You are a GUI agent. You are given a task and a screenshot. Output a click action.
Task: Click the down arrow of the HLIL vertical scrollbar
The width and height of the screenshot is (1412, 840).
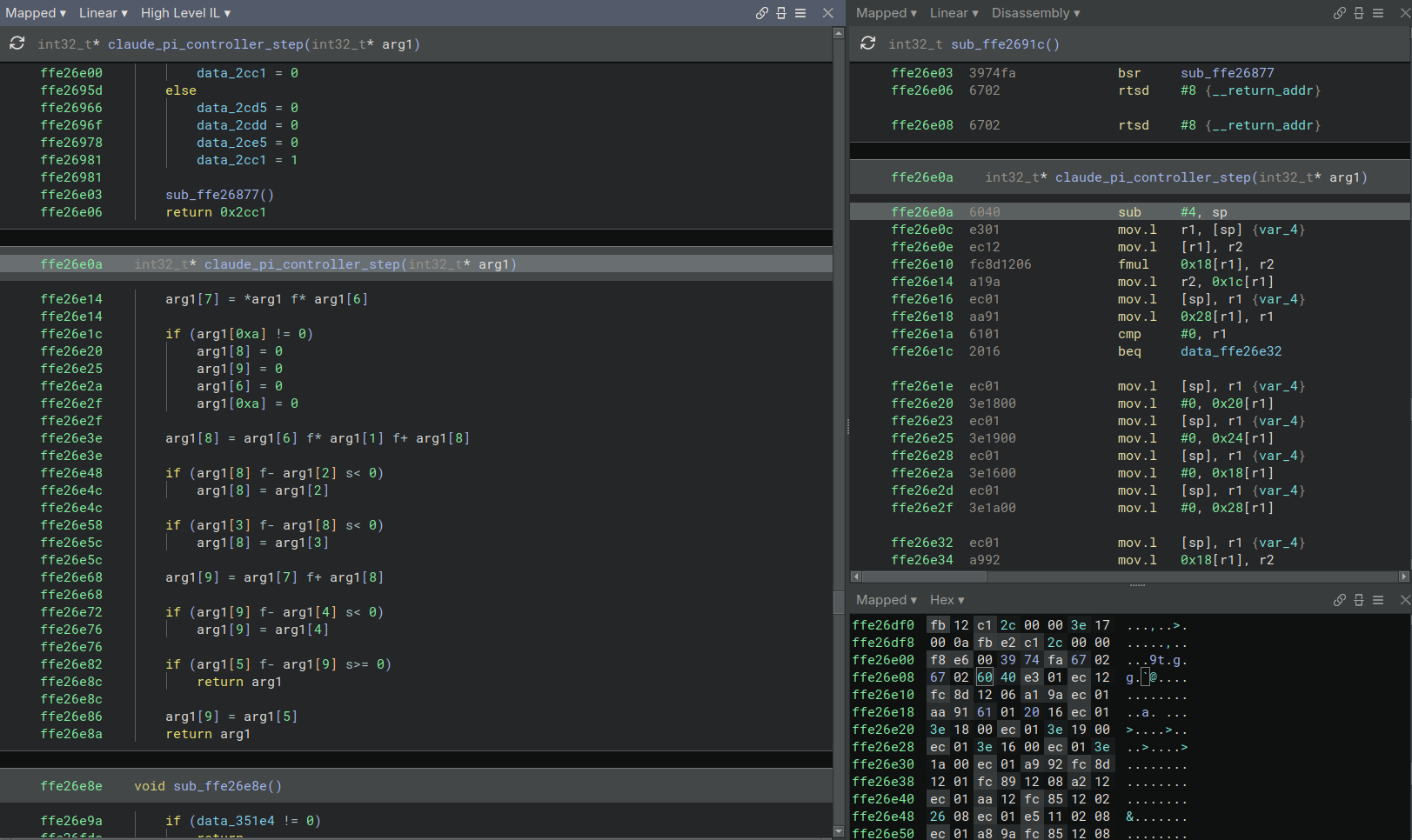pos(839,832)
